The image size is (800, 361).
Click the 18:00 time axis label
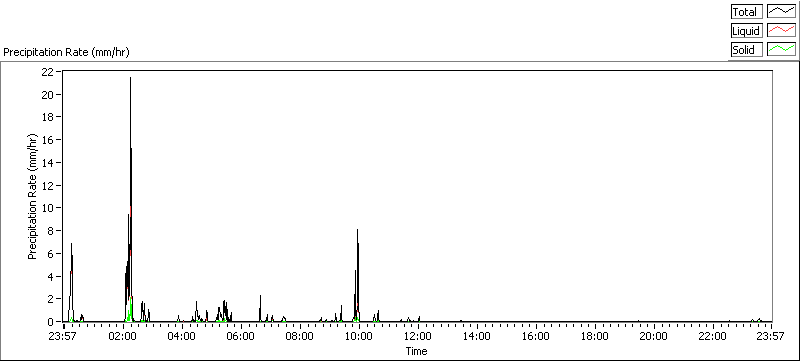click(594, 336)
